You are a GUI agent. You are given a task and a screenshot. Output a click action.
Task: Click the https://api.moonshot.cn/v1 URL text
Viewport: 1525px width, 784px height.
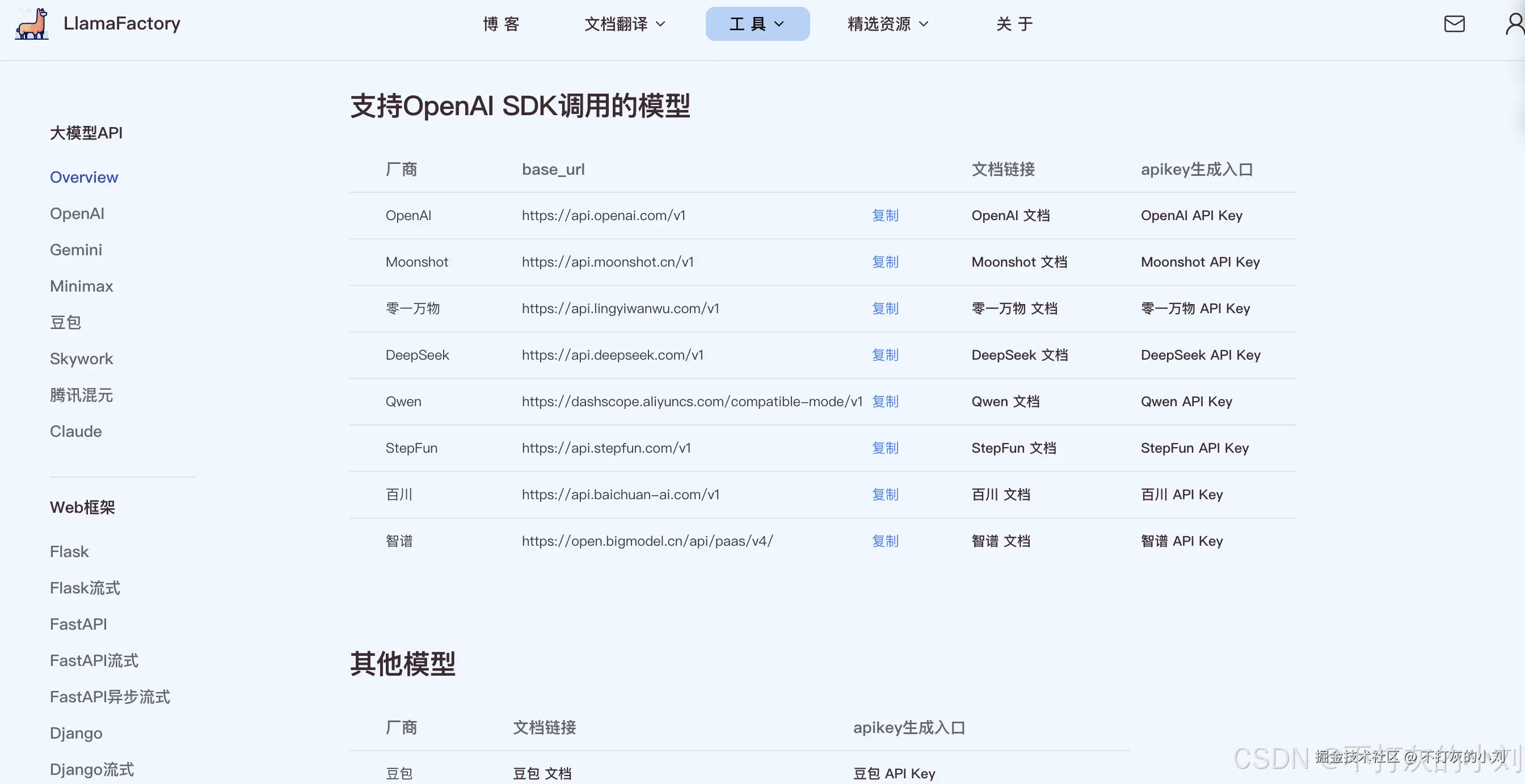pos(608,262)
